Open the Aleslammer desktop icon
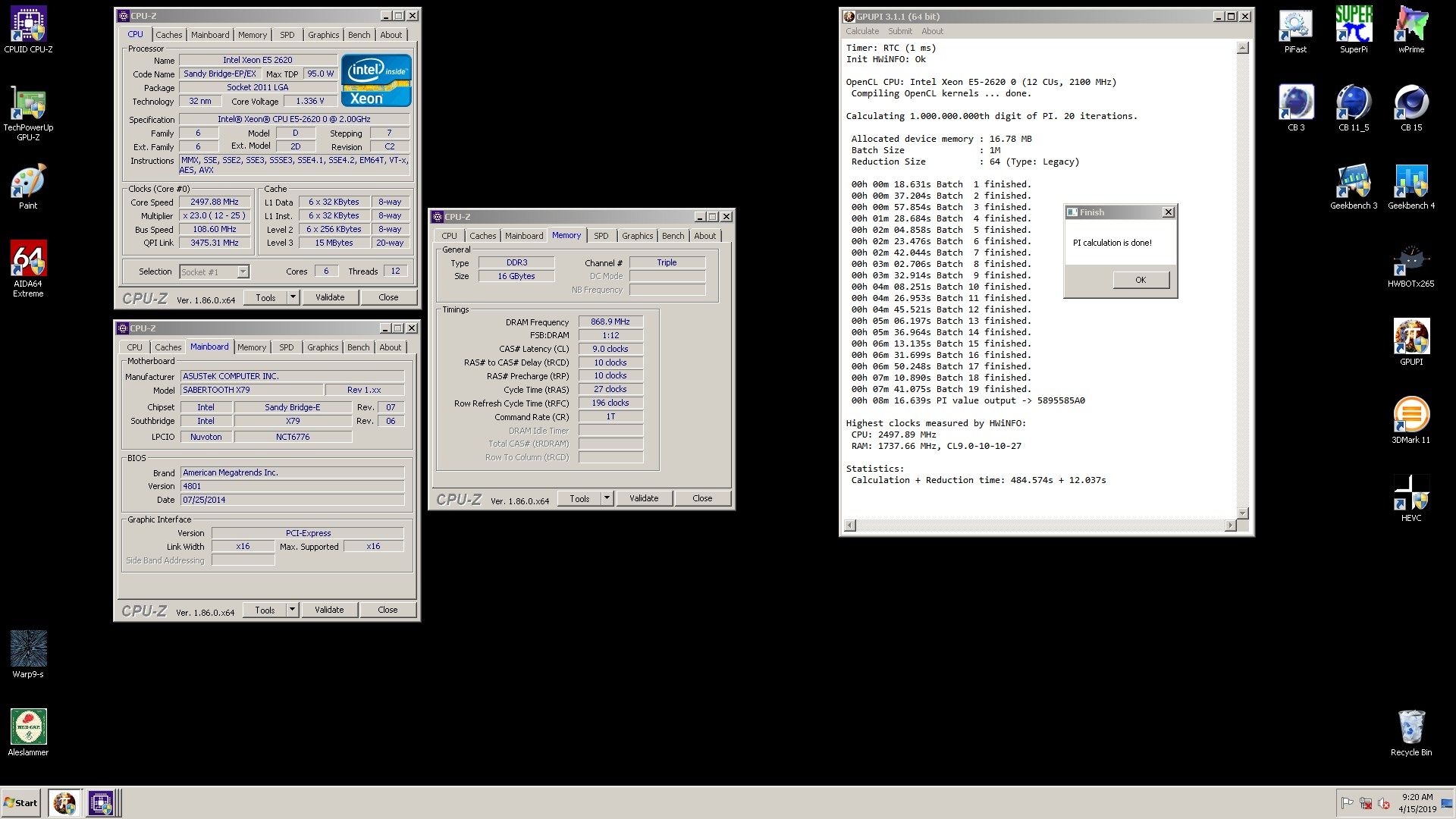Screen dimensions: 1456x819 click(28, 733)
